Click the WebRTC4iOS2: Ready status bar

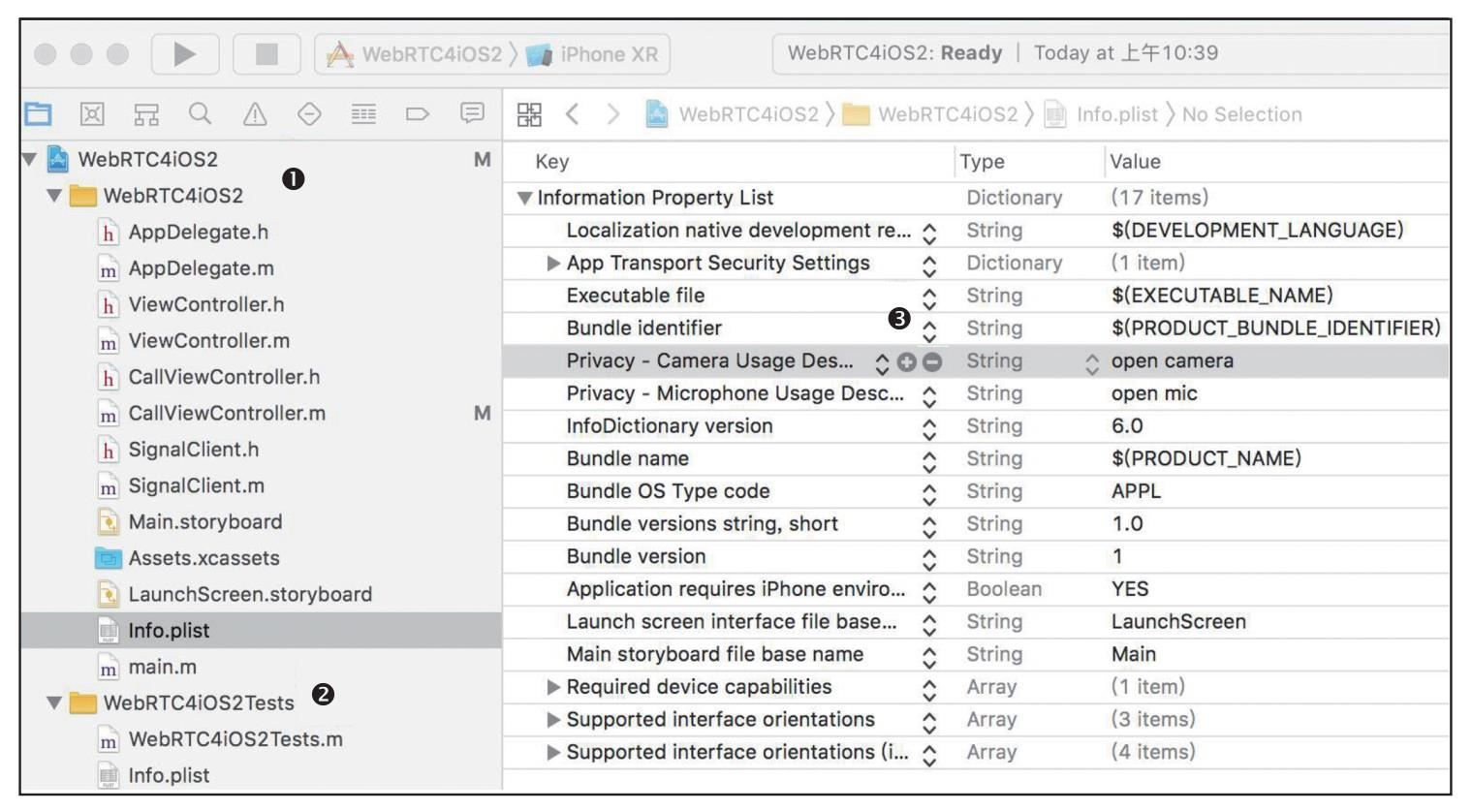(1111, 53)
